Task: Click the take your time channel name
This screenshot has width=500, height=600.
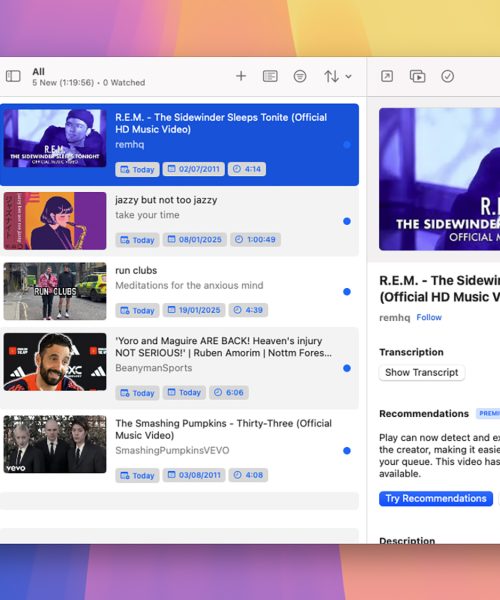Action: (147, 215)
